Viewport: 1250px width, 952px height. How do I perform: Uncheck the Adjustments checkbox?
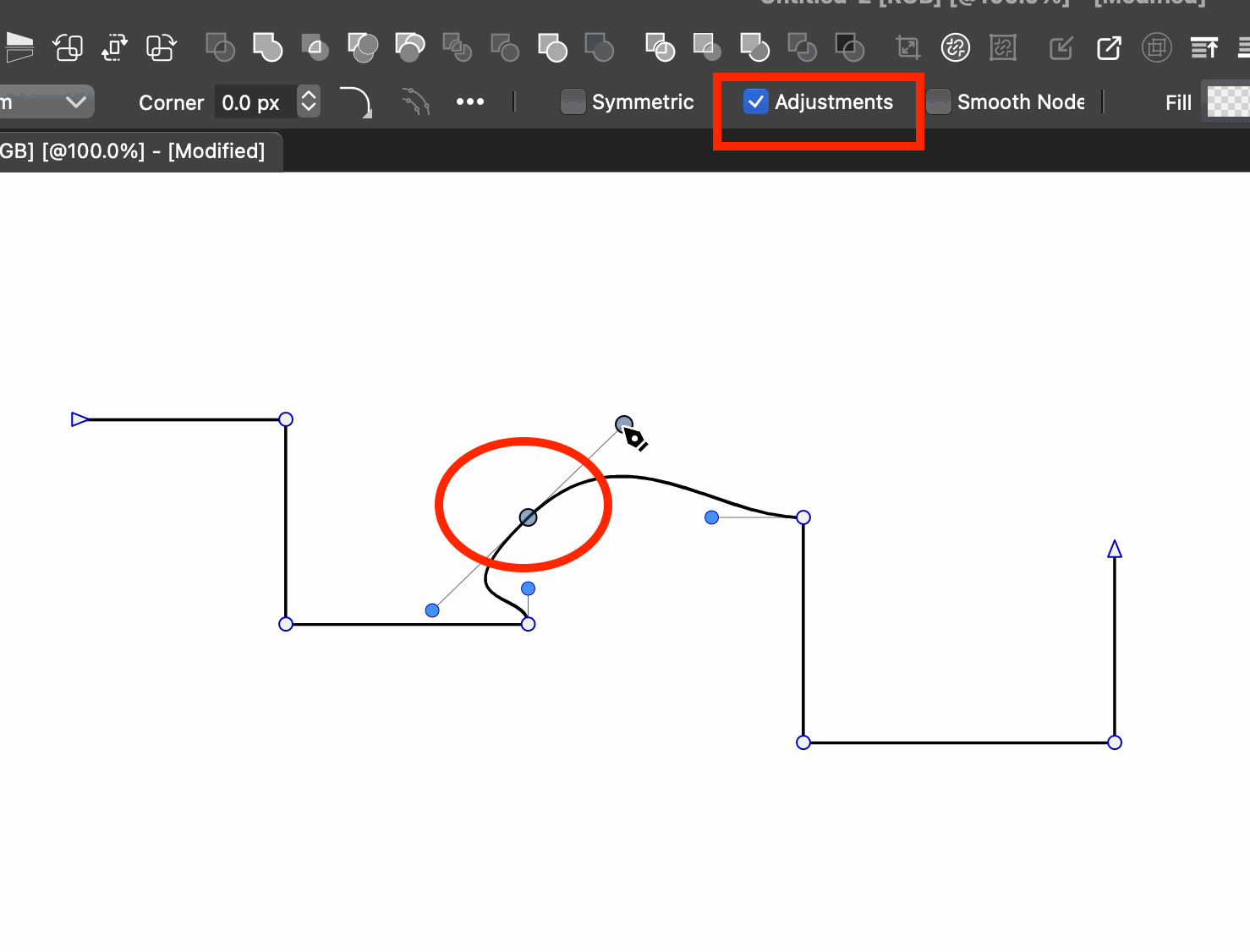click(x=755, y=102)
